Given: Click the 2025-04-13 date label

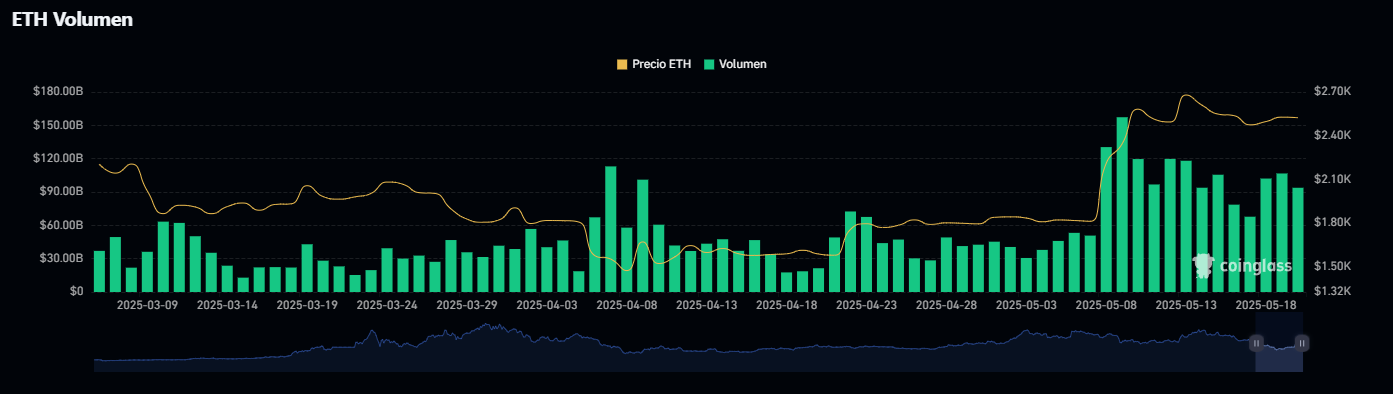Looking at the screenshot, I should tap(707, 305).
